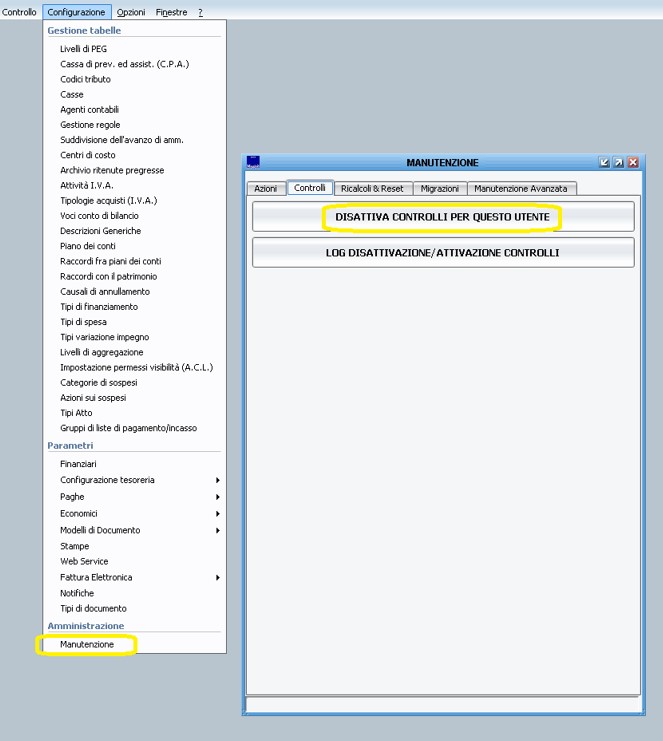The image size is (663, 741).
Task: Open Tipi variazione impegno
Action: point(105,337)
